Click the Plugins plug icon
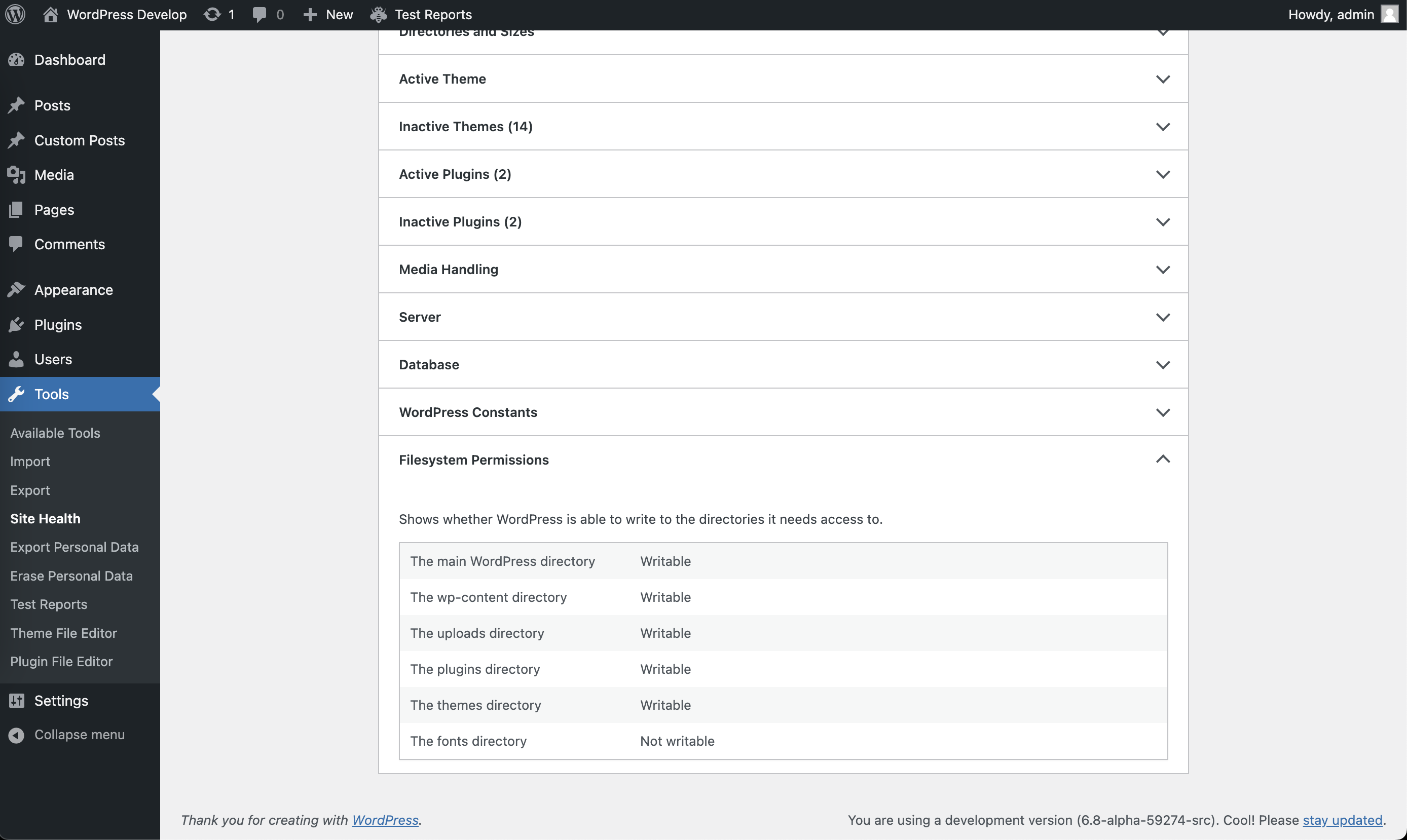Screen dimensions: 1407x840 click(16, 325)
